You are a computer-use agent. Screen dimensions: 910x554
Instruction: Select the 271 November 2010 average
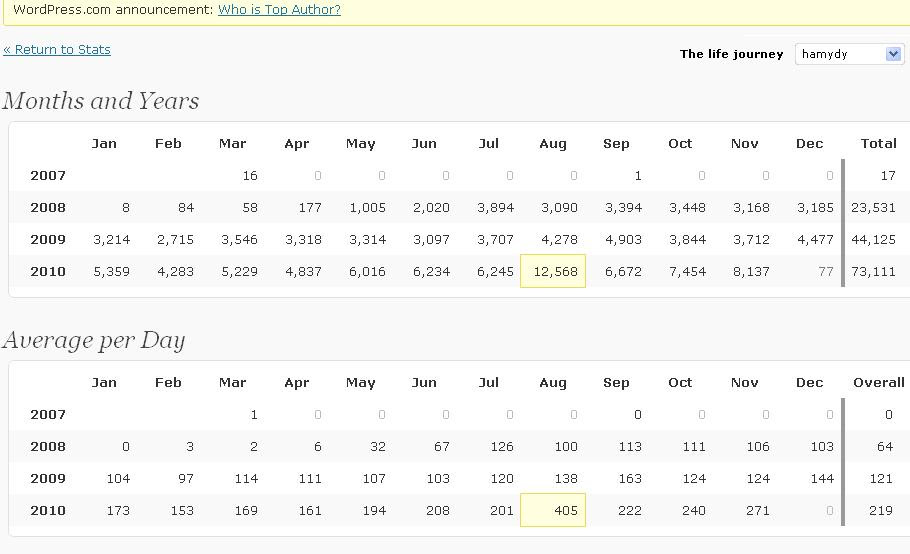click(757, 510)
